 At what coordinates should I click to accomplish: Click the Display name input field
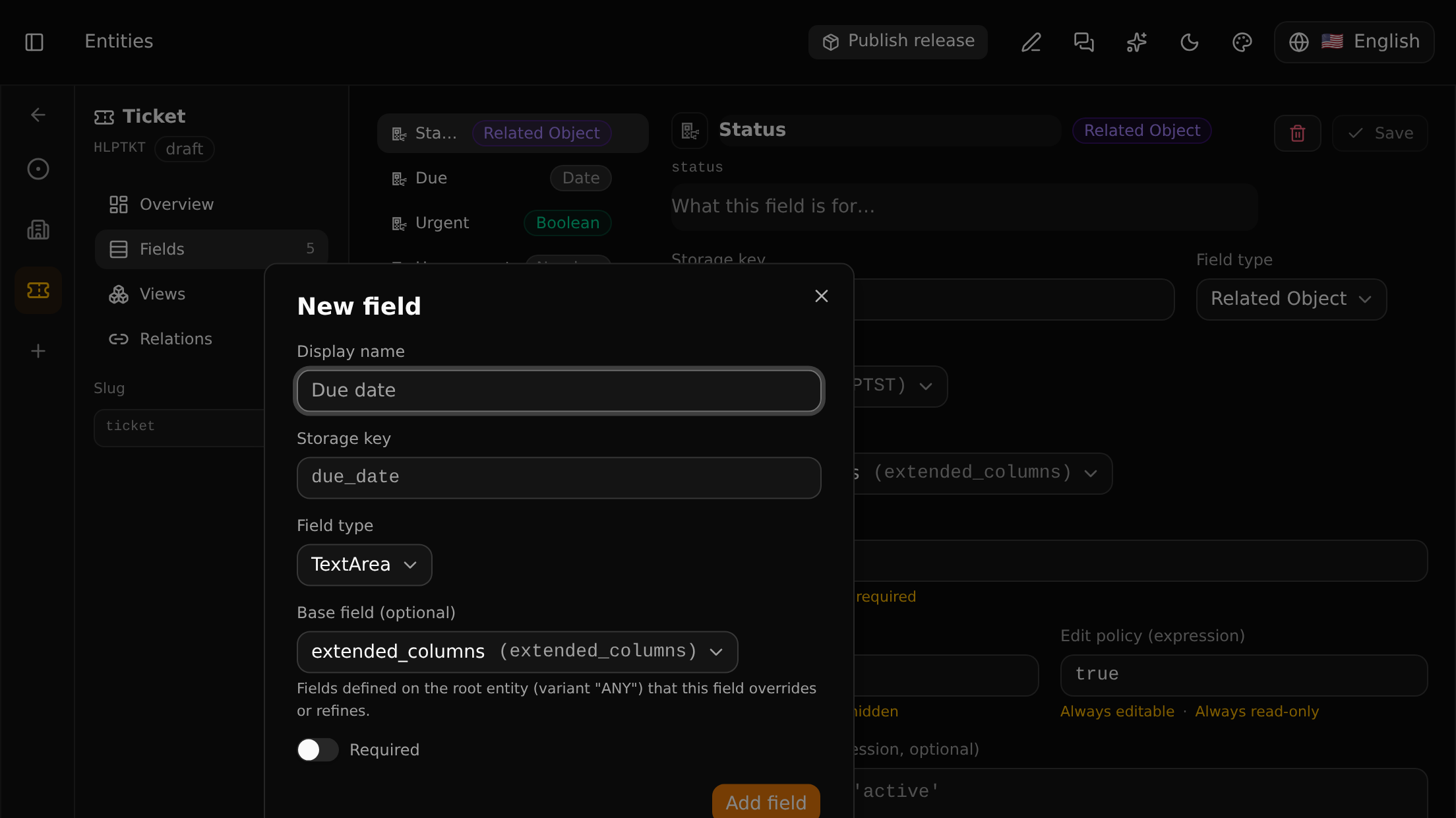point(559,391)
